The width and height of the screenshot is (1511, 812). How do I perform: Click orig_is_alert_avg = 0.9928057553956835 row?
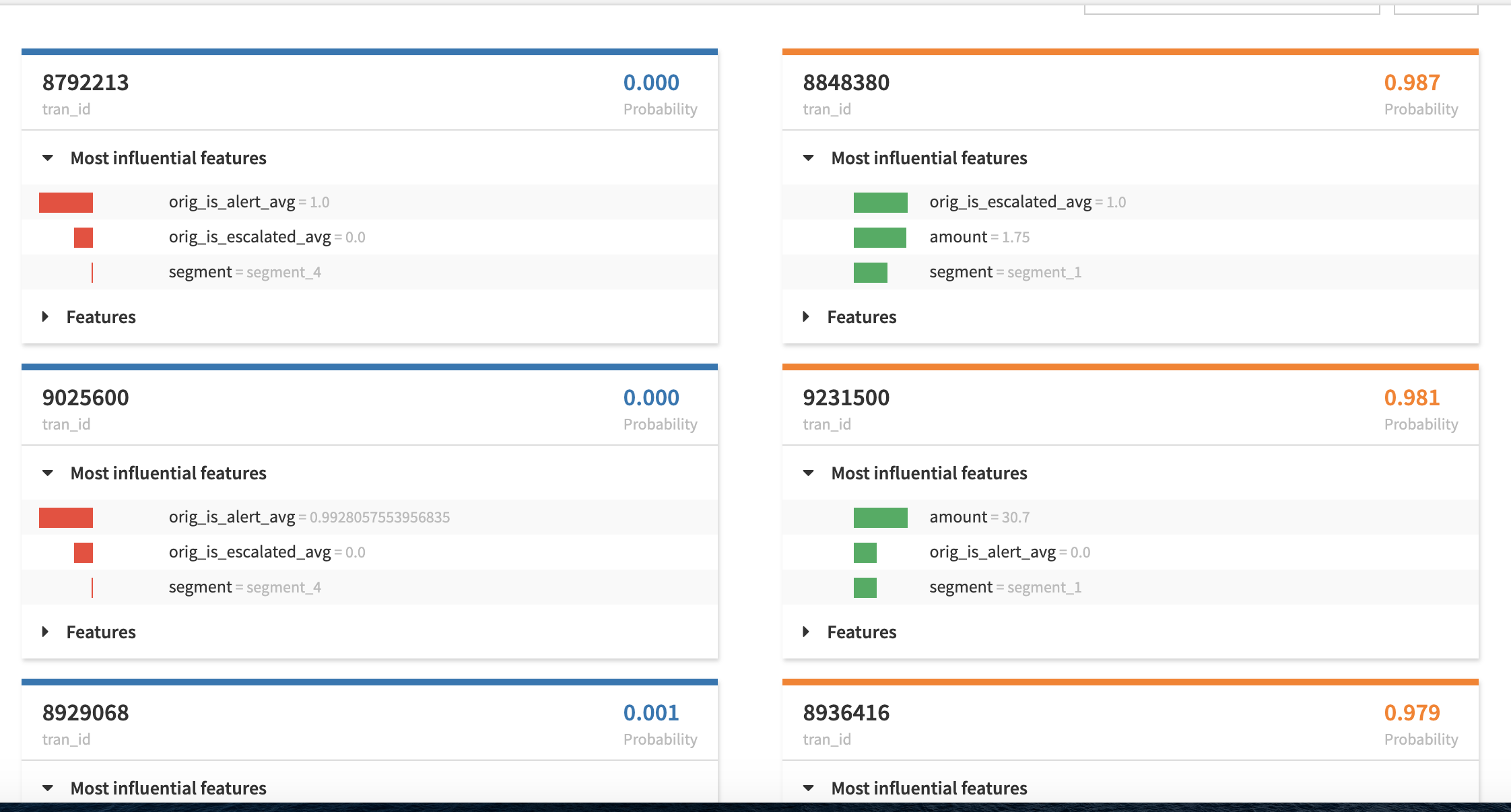pyautogui.click(x=308, y=517)
